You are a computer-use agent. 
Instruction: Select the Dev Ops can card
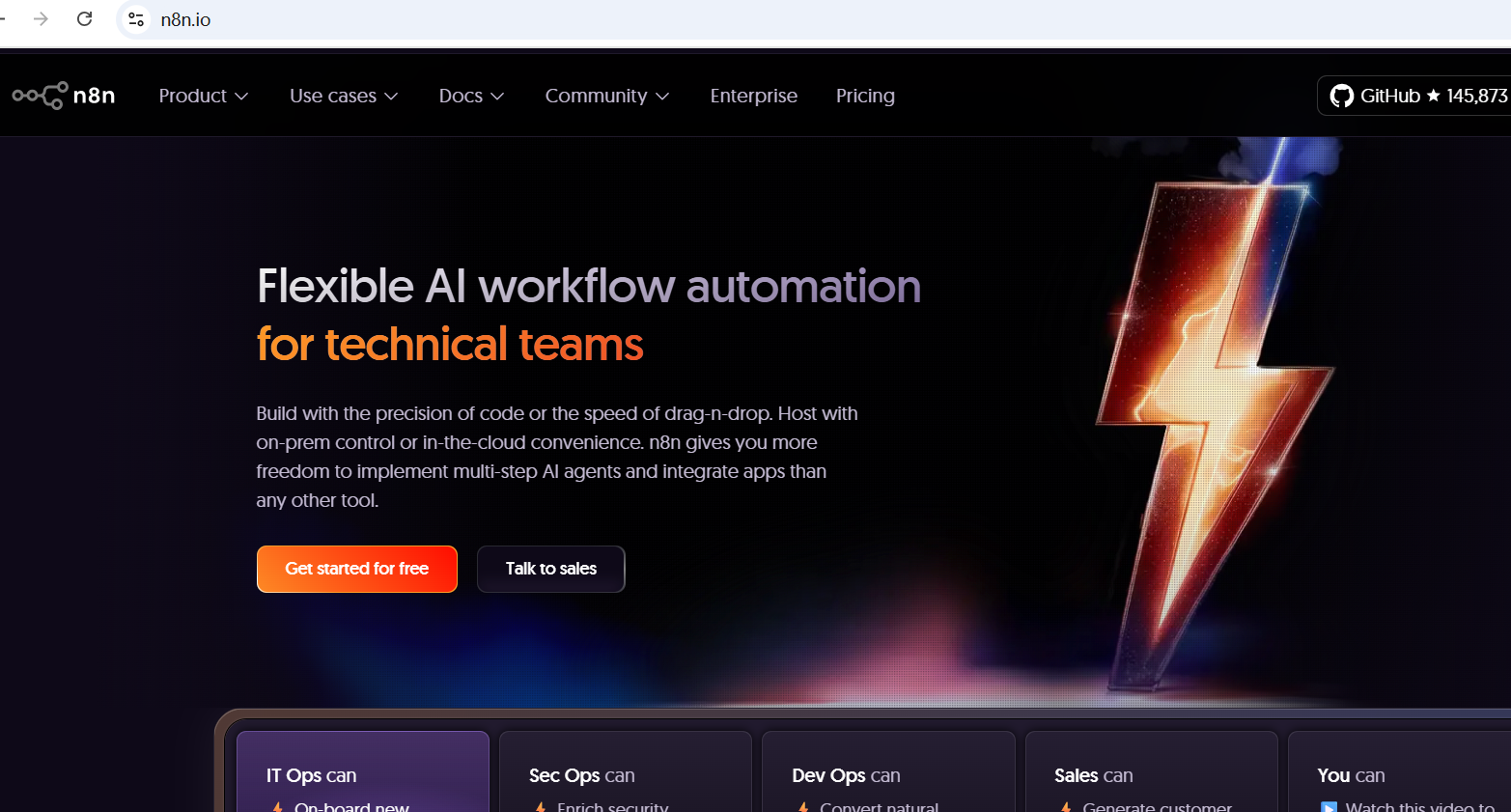point(887,774)
